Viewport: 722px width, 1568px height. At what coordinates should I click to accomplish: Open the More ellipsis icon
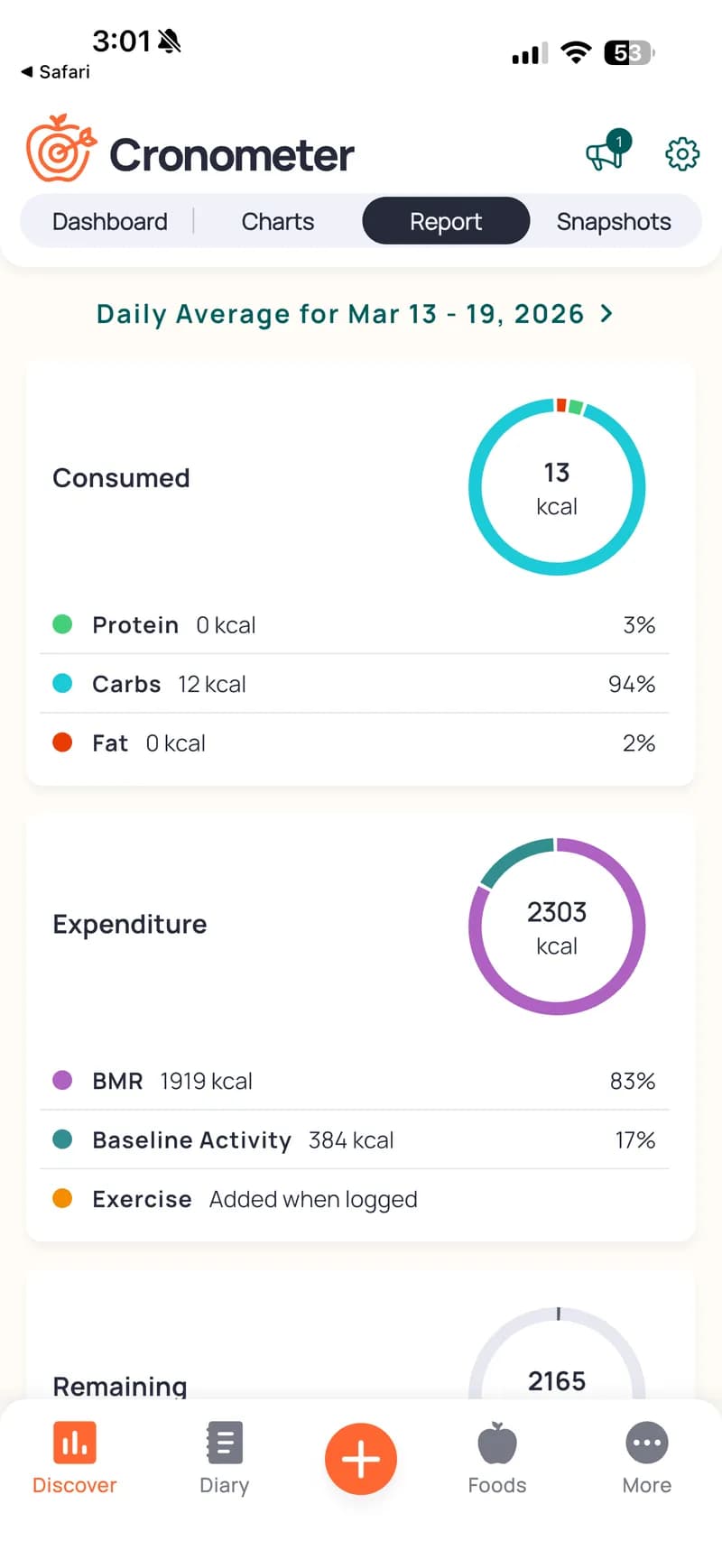(x=646, y=1443)
